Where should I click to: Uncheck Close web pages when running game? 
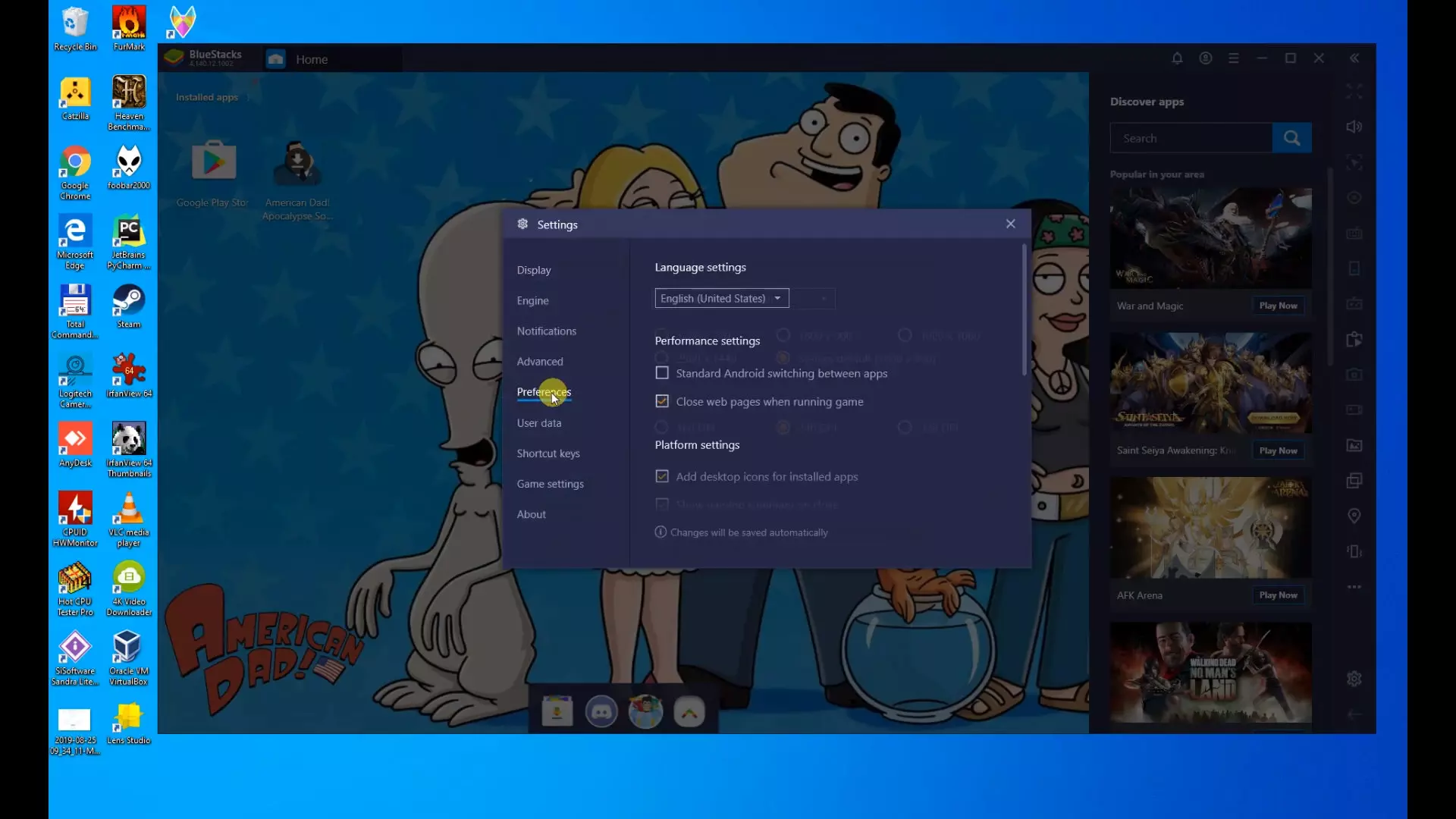click(x=662, y=401)
